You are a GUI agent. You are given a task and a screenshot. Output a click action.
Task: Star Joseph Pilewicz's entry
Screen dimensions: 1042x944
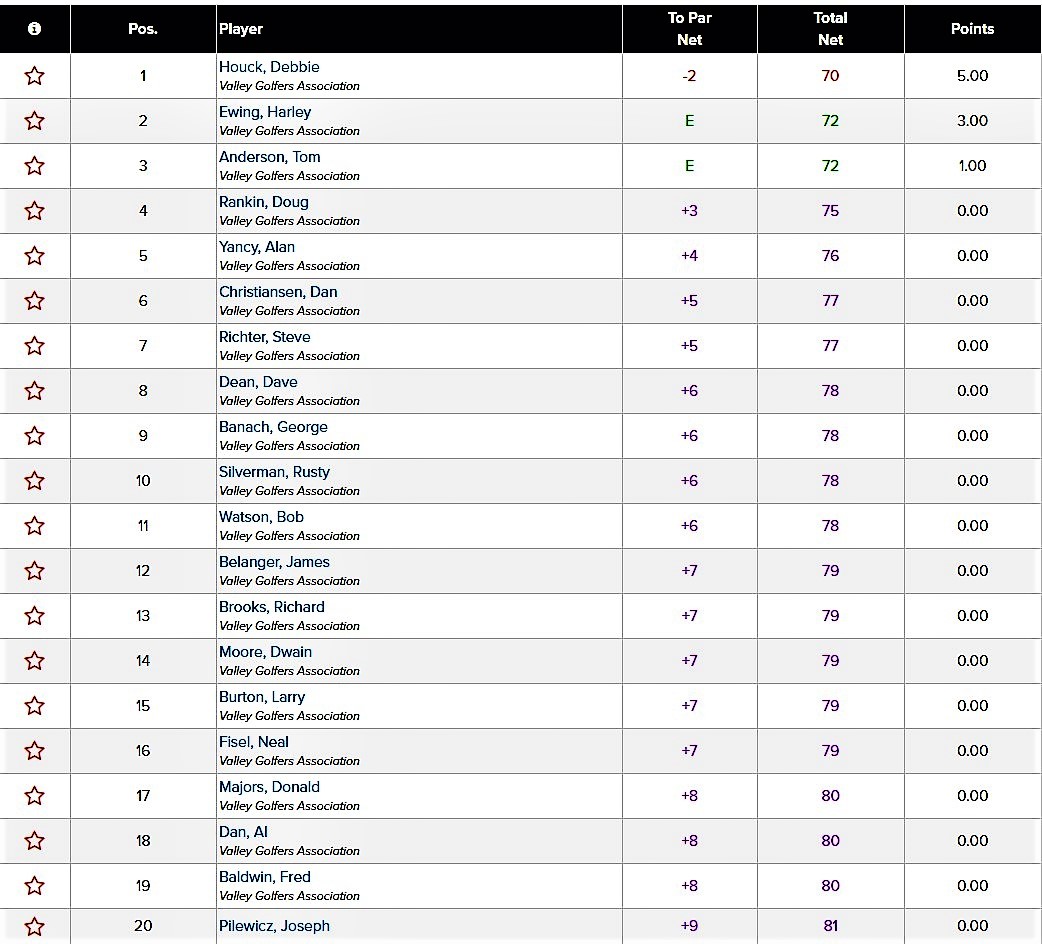click(35, 926)
